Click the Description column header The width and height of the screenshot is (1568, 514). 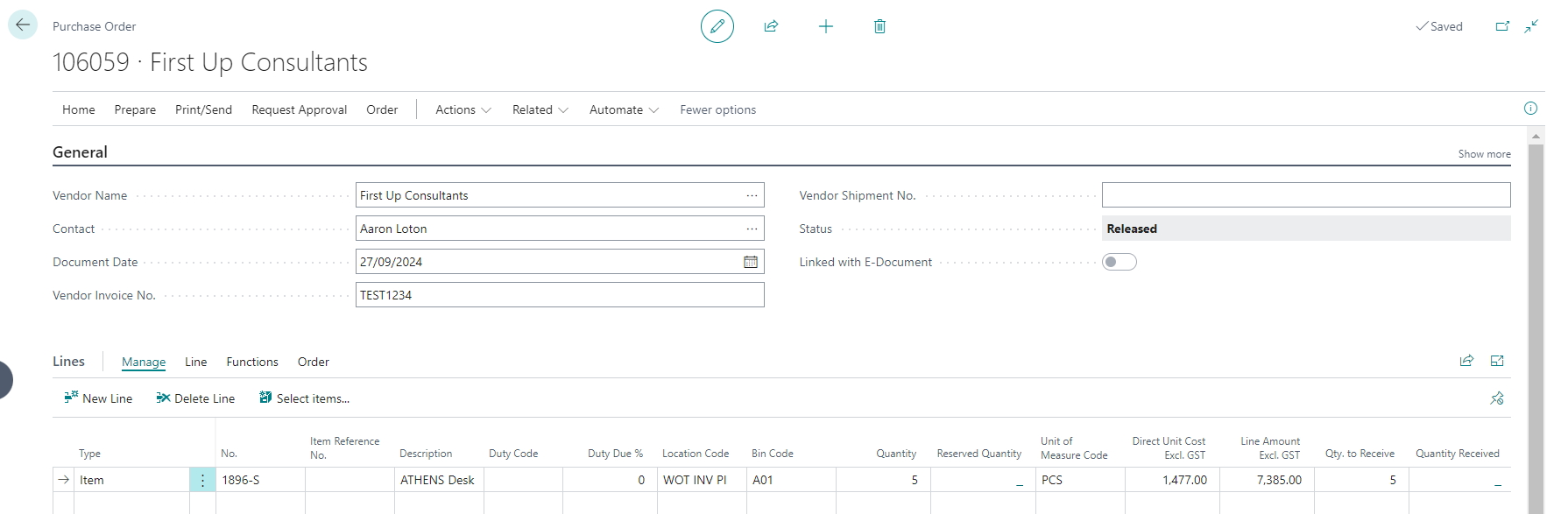pyautogui.click(x=426, y=454)
